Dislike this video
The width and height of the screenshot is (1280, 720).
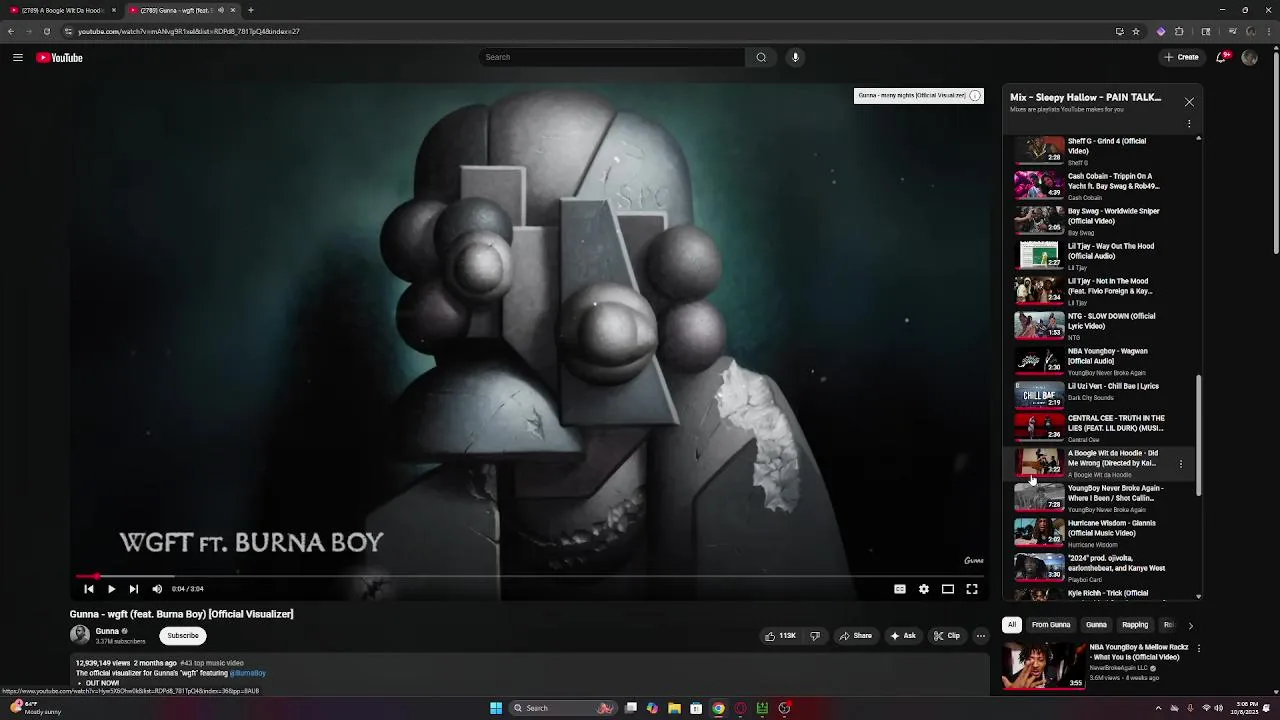point(815,636)
